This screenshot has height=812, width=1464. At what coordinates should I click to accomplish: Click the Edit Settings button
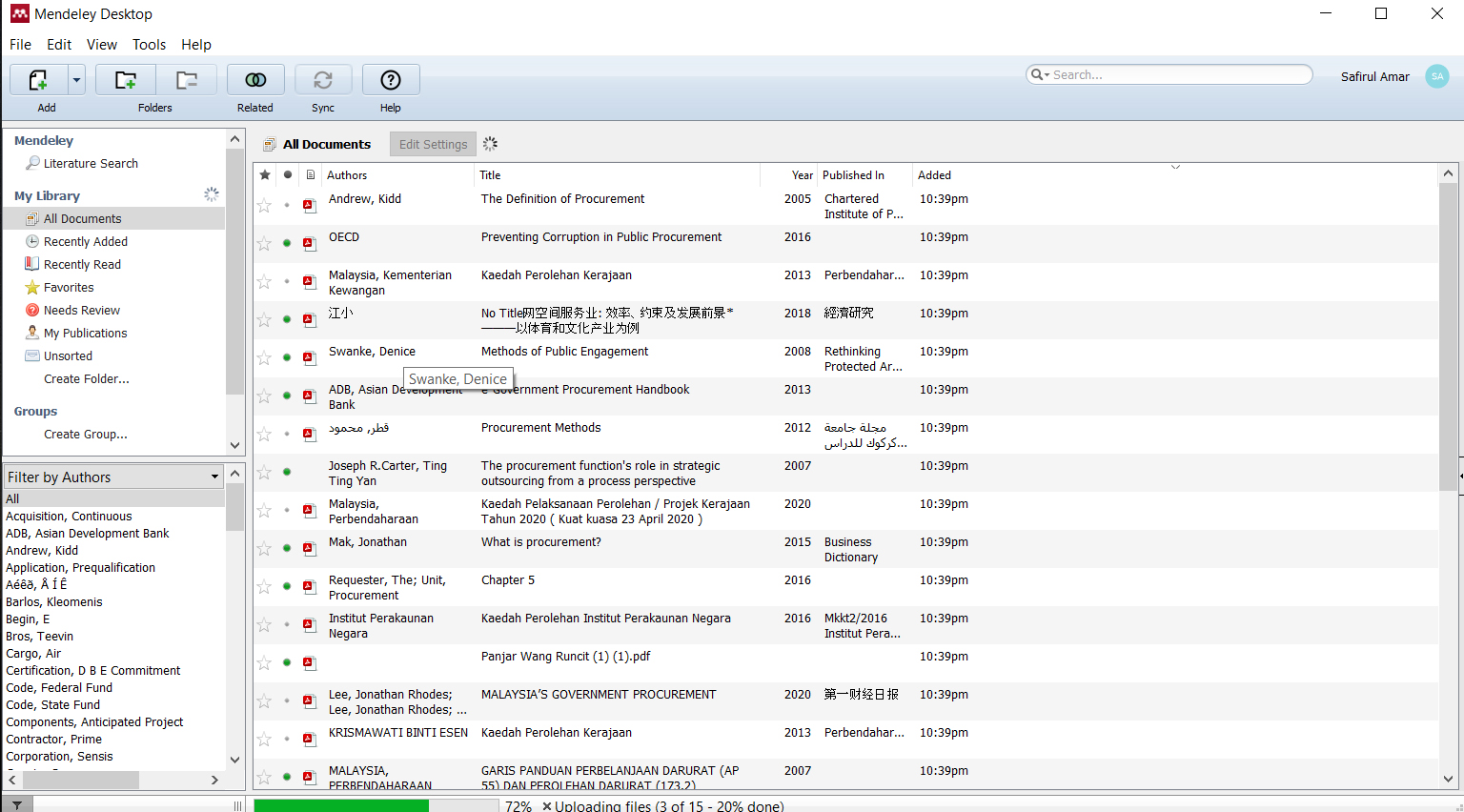point(434,145)
